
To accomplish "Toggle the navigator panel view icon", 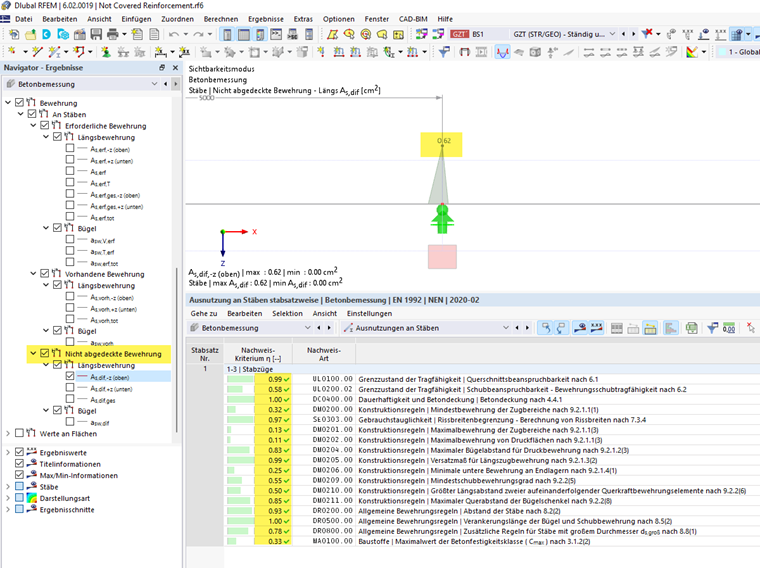I will 227,34.
